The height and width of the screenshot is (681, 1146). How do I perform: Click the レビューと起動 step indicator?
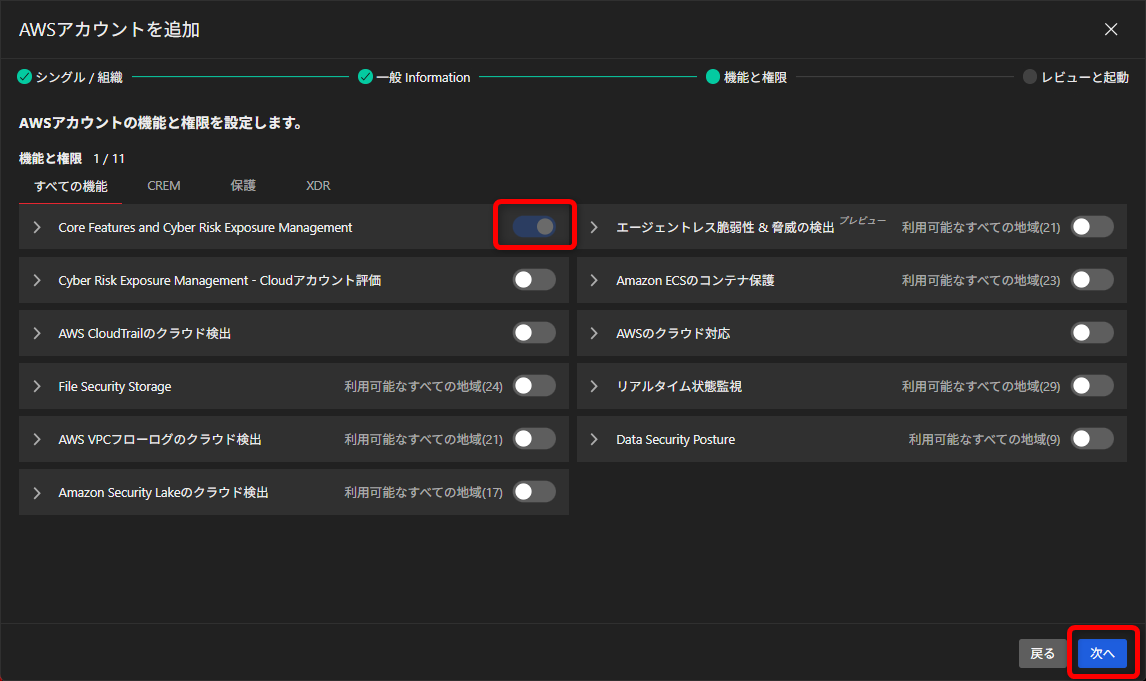pos(1076,77)
